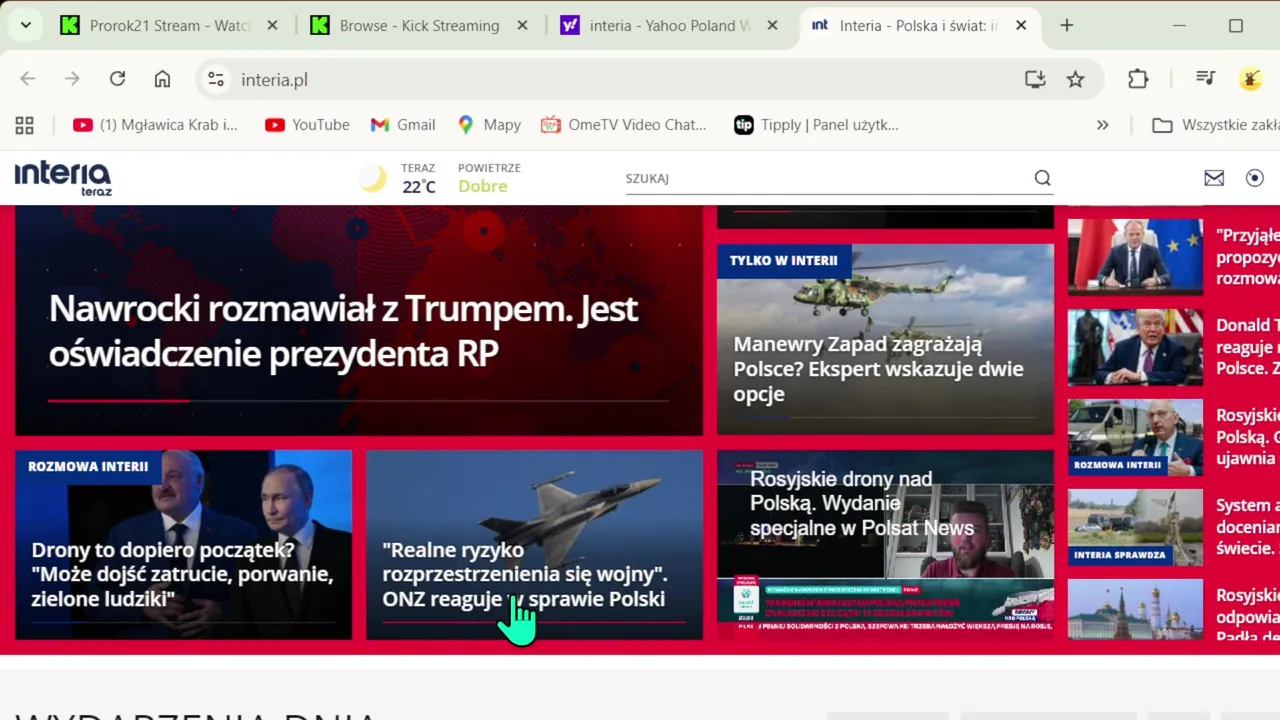Open the OmeTV Video Chat bookmark
The height and width of the screenshot is (720, 1280).
coord(624,125)
